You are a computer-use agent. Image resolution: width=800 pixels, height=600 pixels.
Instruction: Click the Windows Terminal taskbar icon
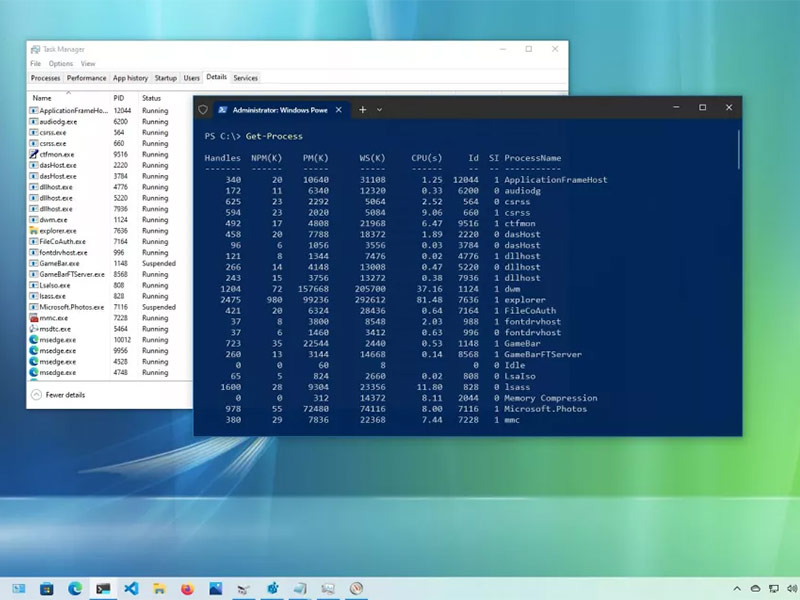point(103,589)
